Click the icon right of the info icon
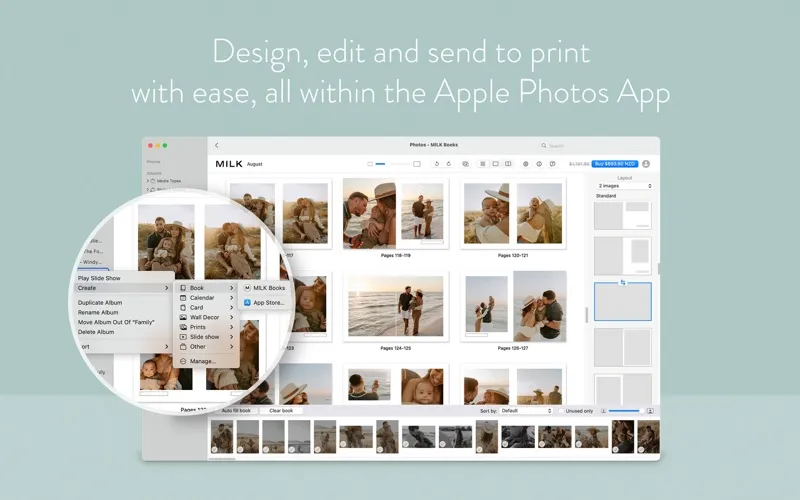The image size is (800, 500). tap(552, 164)
